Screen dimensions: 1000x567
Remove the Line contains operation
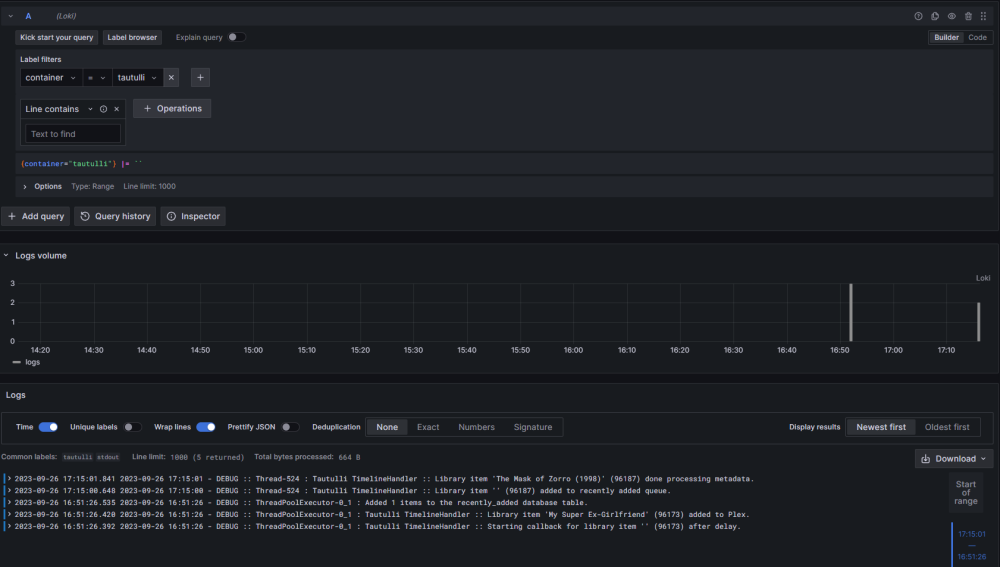(117, 109)
